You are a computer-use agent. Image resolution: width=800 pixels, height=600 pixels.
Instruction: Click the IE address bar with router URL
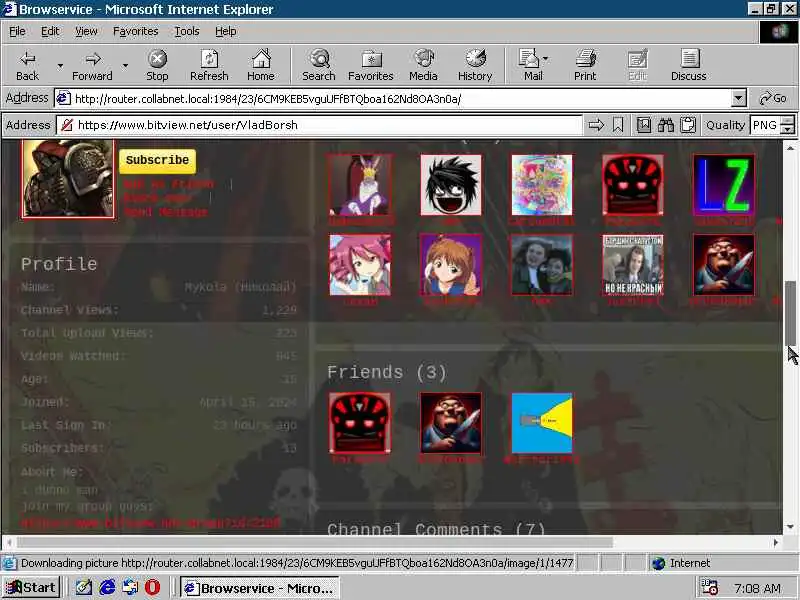[393, 98]
